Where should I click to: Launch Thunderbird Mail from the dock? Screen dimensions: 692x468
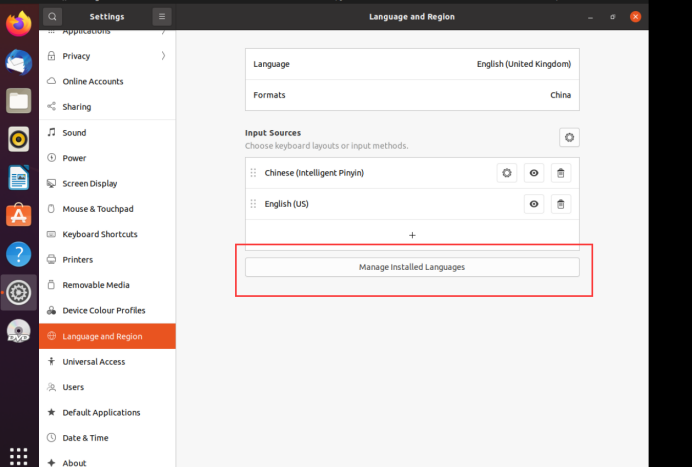[19, 62]
